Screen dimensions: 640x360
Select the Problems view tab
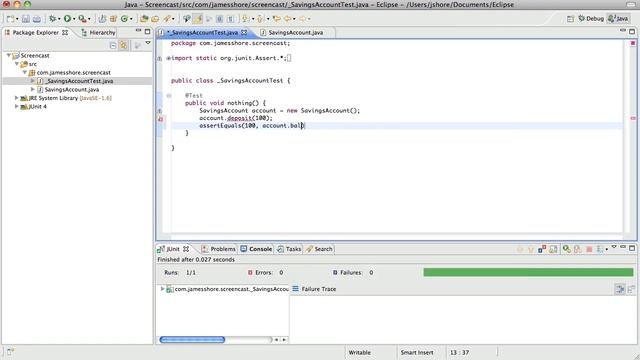point(218,249)
